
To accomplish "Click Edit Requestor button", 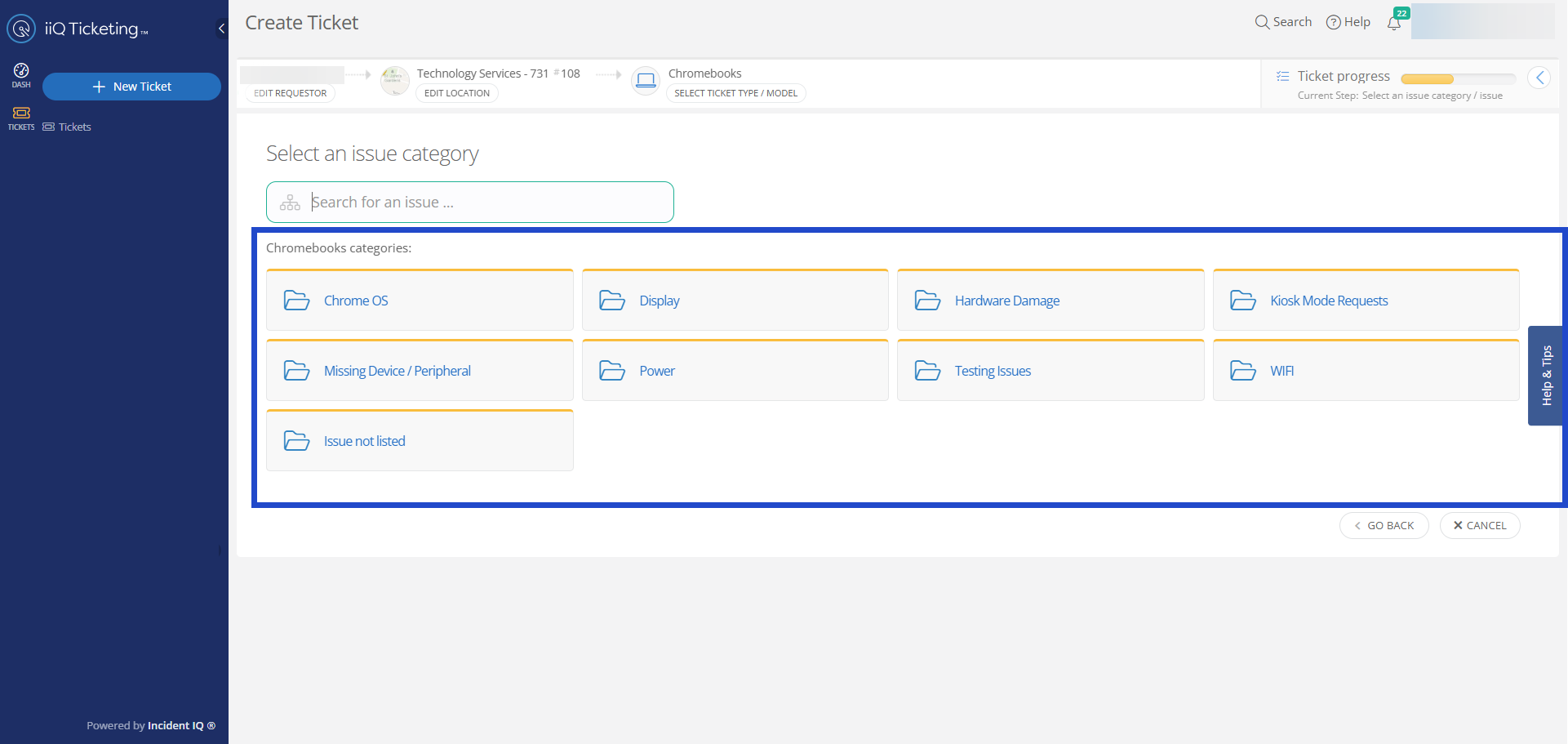I will point(290,93).
